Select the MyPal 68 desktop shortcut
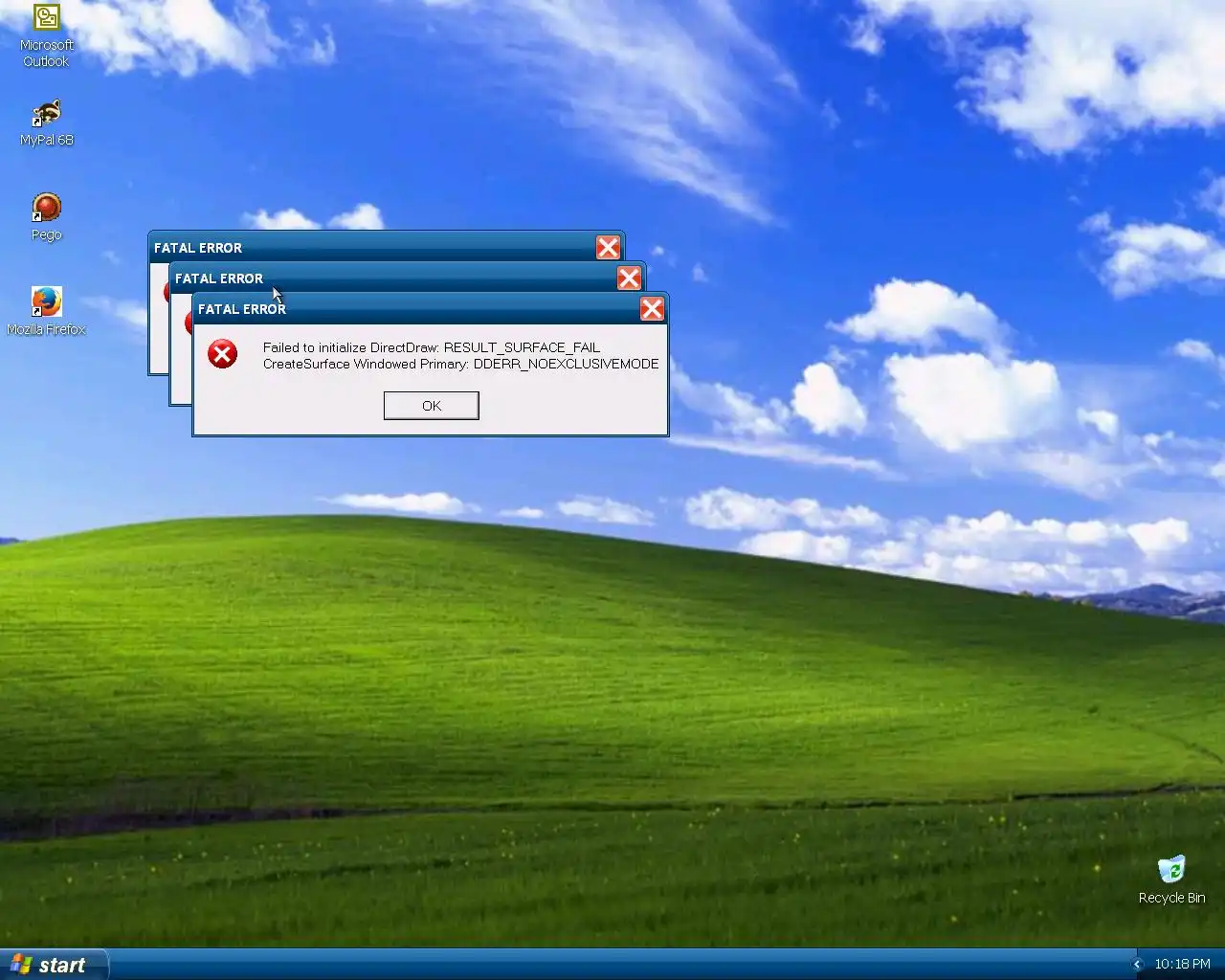 click(46, 122)
